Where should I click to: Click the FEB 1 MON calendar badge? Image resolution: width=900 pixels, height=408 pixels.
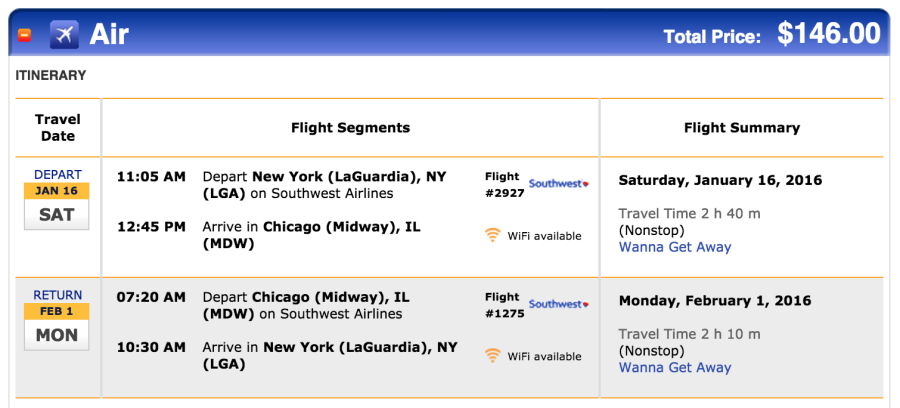[56, 327]
